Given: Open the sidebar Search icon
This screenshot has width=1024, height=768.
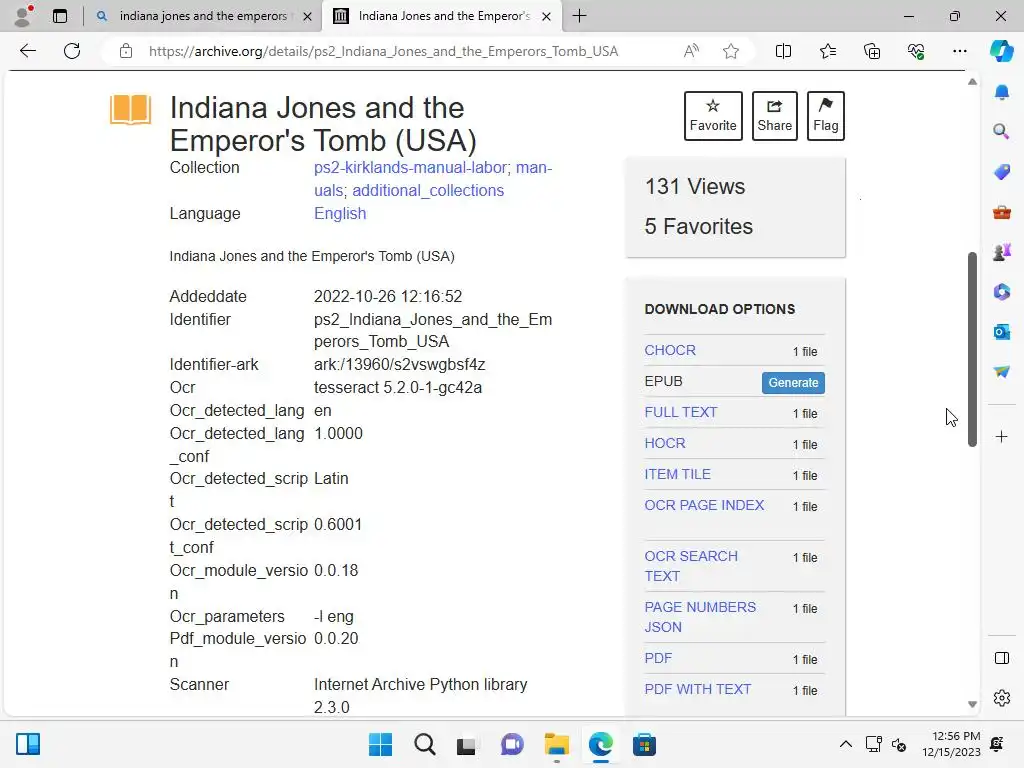Looking at the screenshot, I should click(x=1001, y=132).
